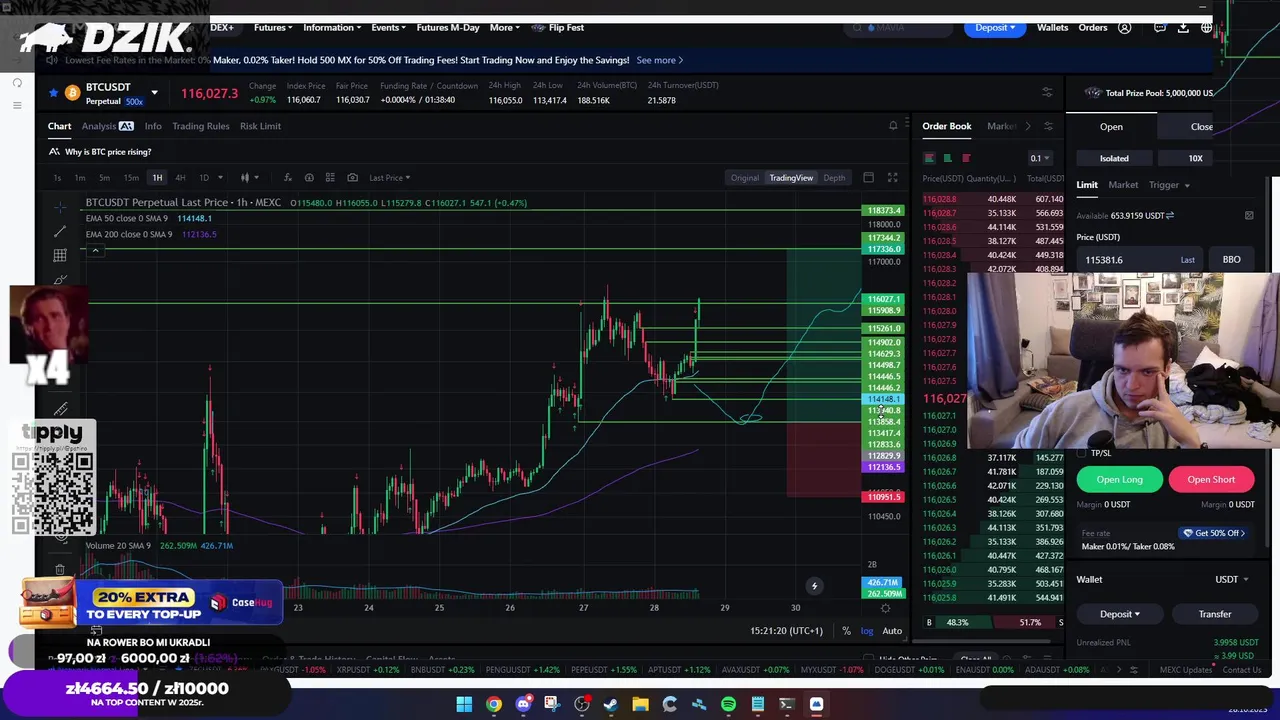Viewport: 1280px width, 720px height.
Task: Select the TradingView chart view
Action: click(x=791, y=178)
